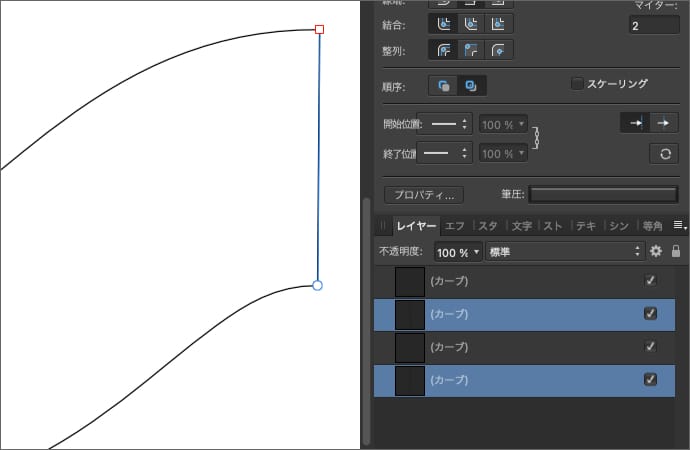Open the 標準 blend mode dropdown
This screenshot has height=450, width=690.
click(563, 252)
